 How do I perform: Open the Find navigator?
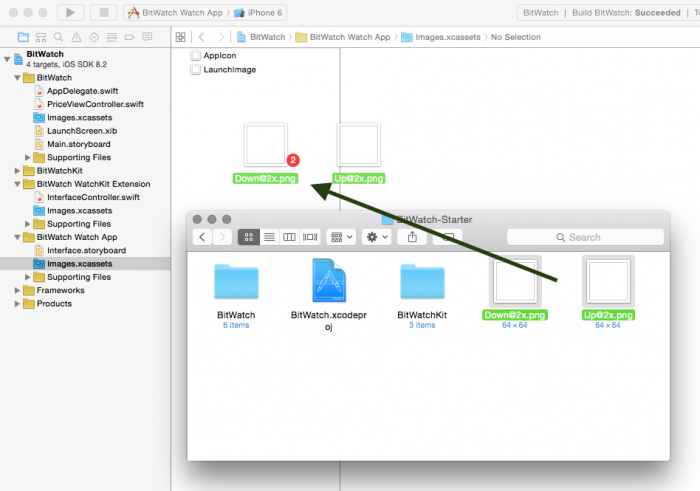click(58, 37)
